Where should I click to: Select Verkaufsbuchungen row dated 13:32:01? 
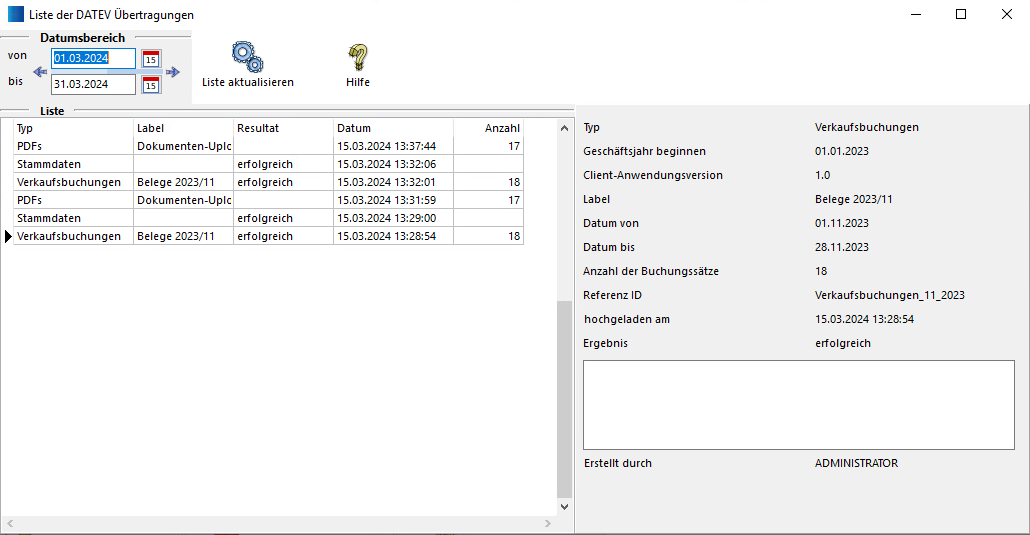73,182
